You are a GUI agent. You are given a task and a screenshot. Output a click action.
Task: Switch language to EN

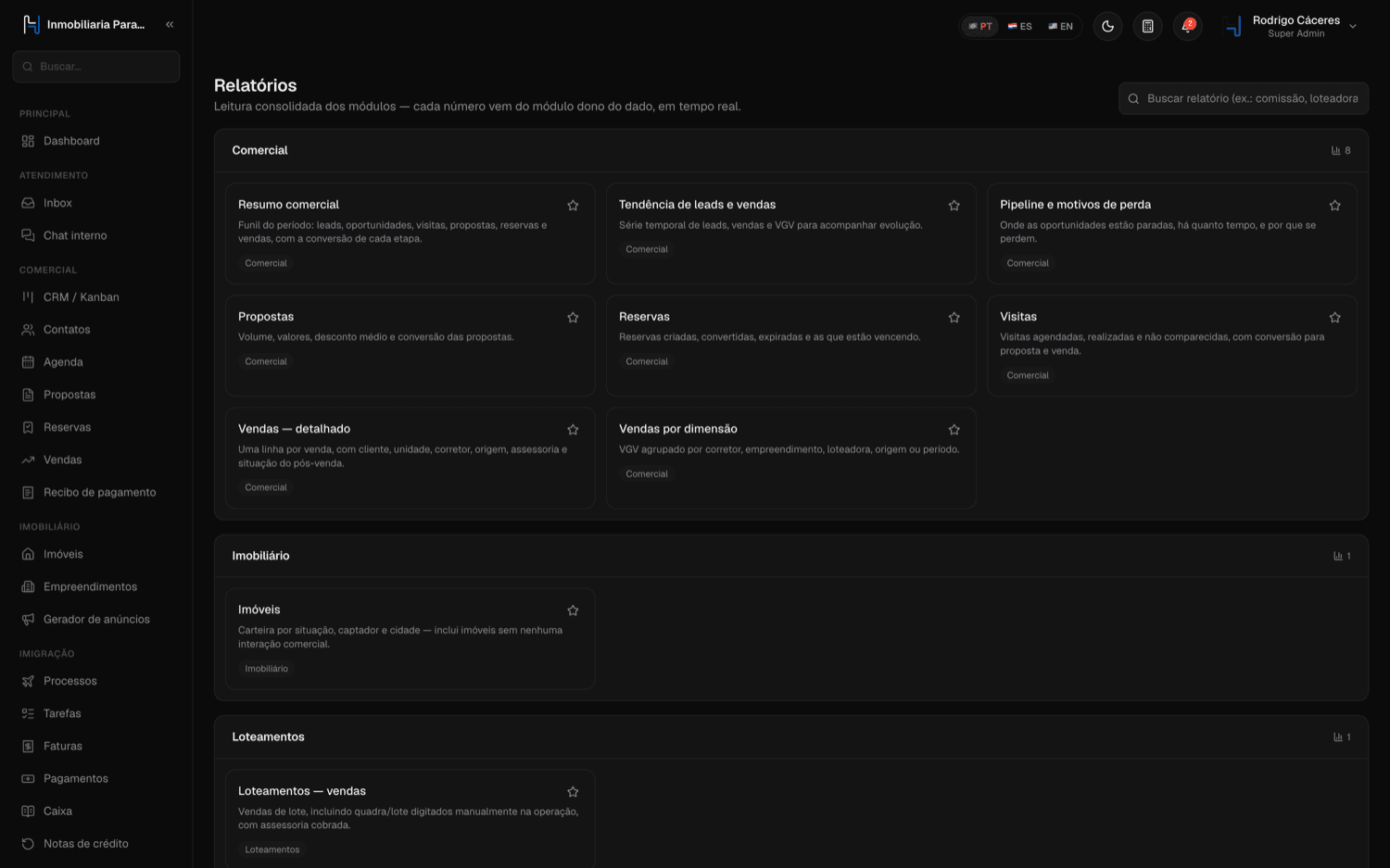(x=1060, y=26)
